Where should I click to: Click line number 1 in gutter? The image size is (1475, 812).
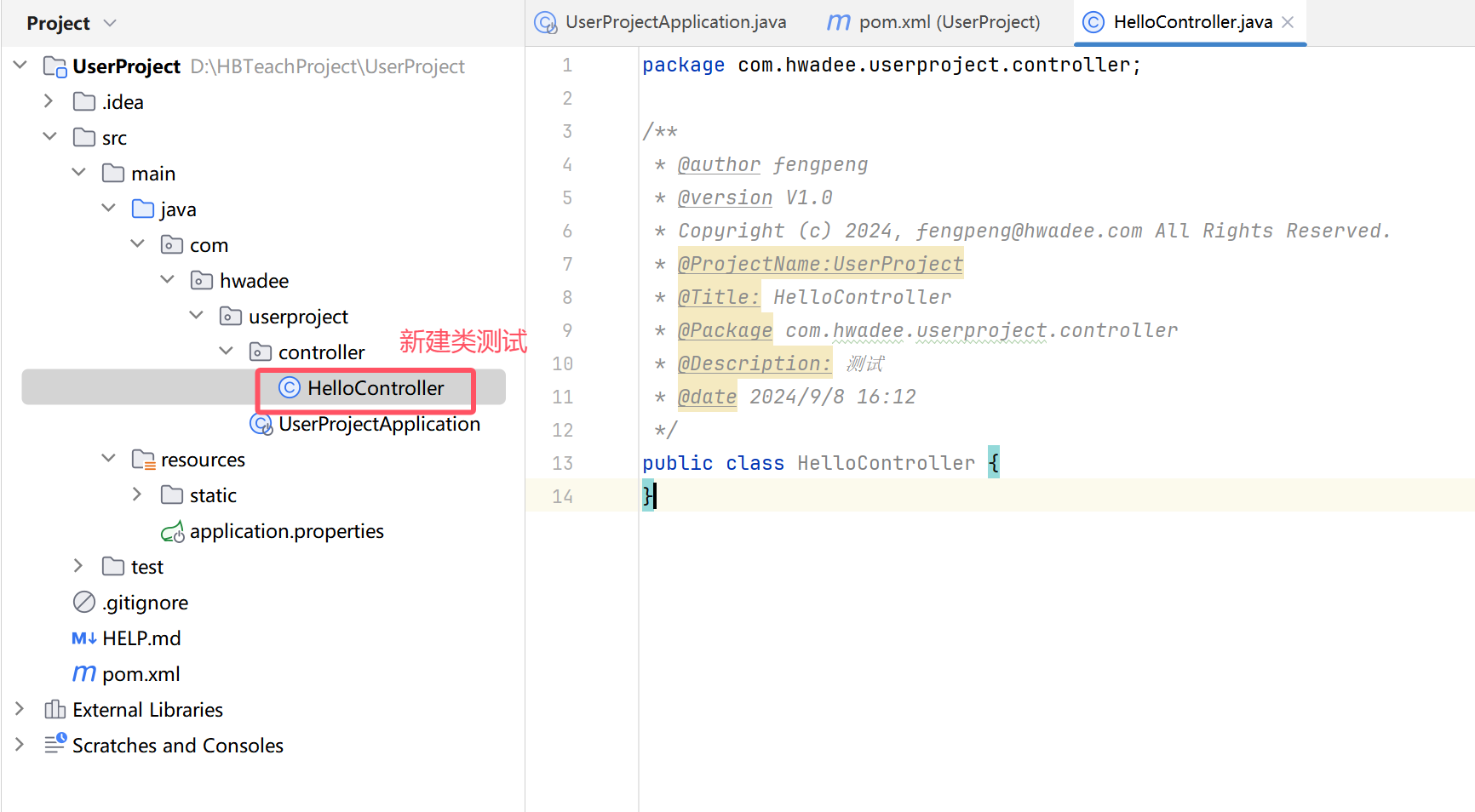[567, 65]
